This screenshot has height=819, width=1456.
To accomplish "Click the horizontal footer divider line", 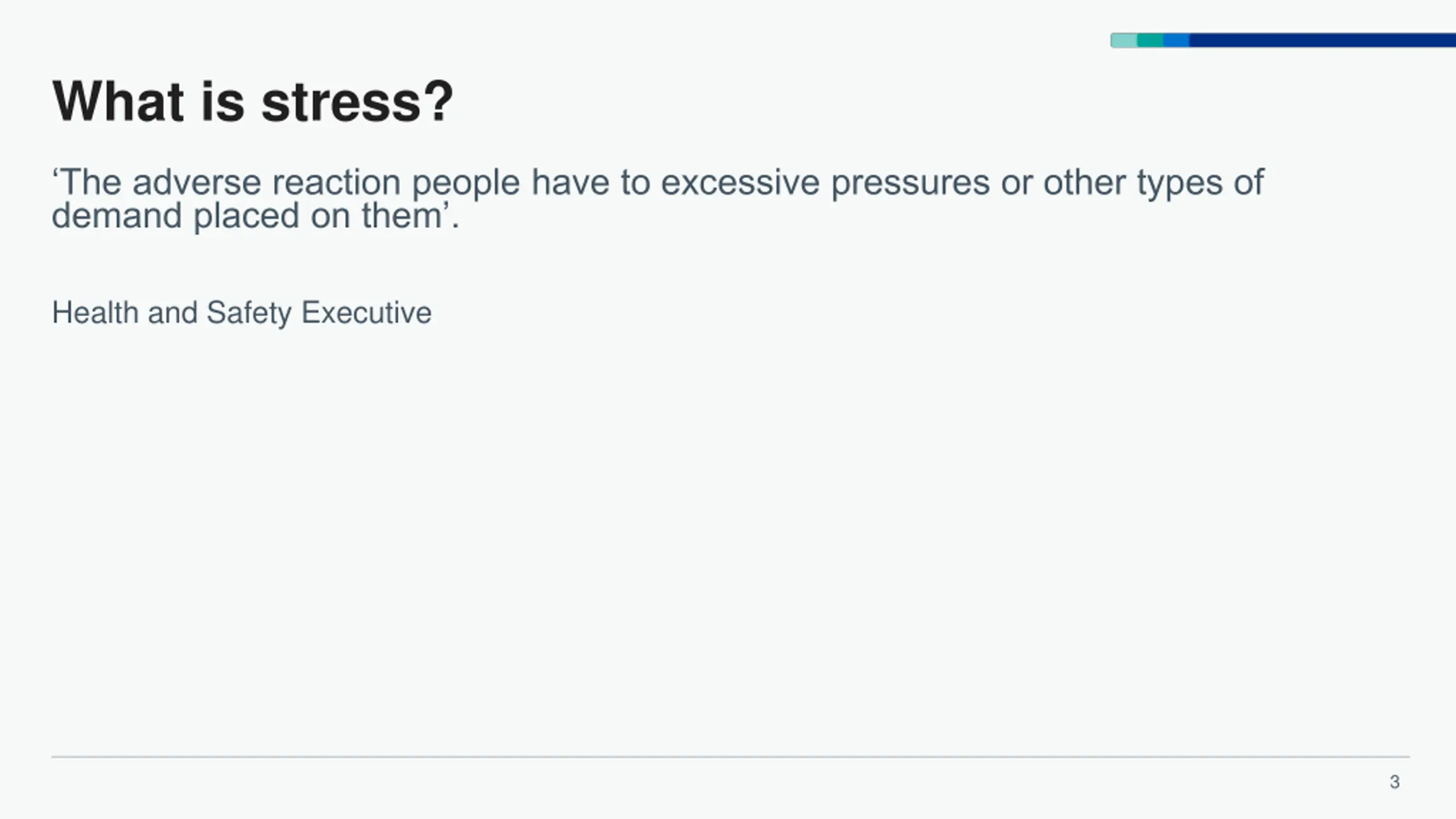I will (x=730, y=757).
